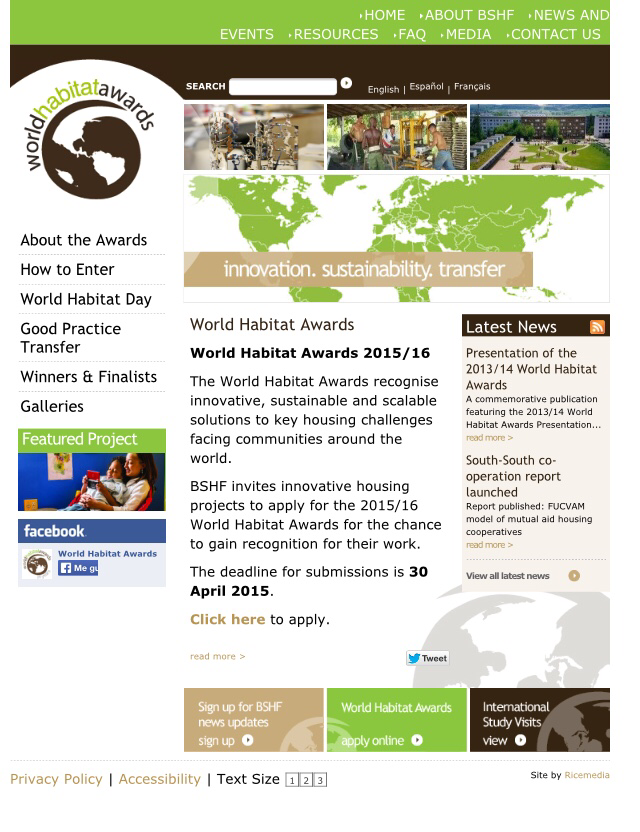Click the Tweet button with bird icon
This screenshot has width=640, height=832.
(427, 658)
